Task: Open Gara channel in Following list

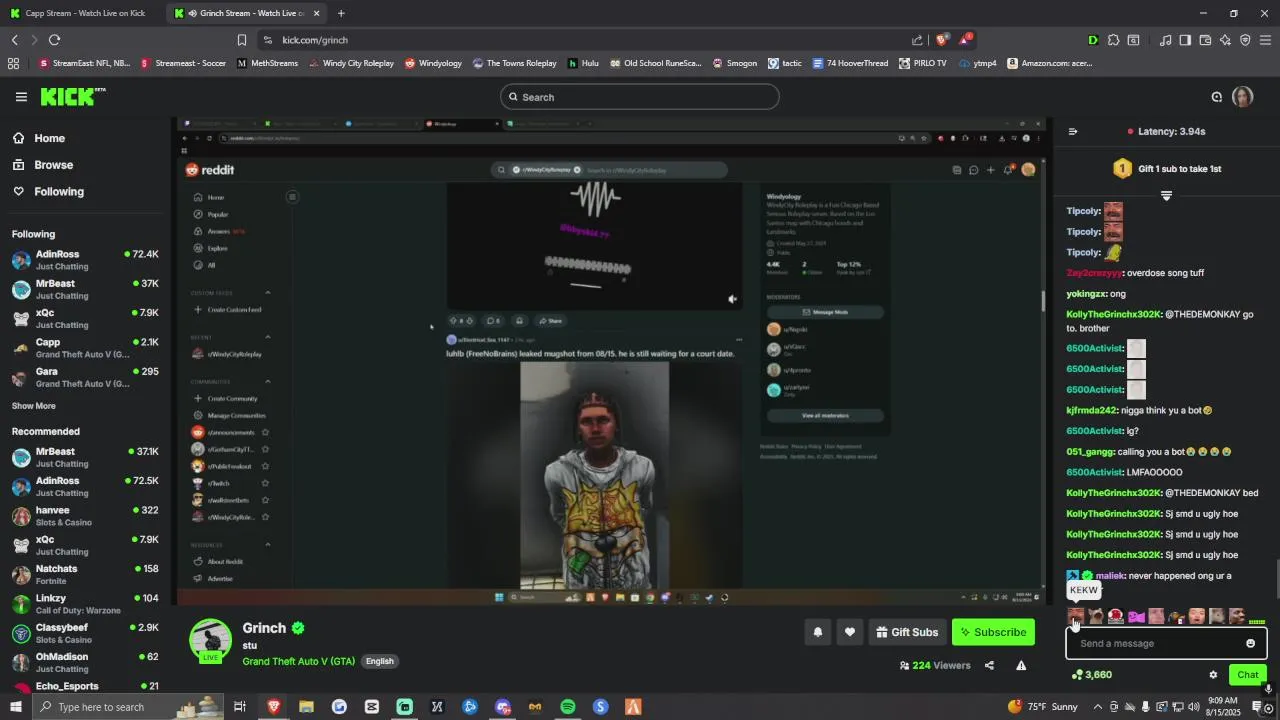Action: [85, 377]
